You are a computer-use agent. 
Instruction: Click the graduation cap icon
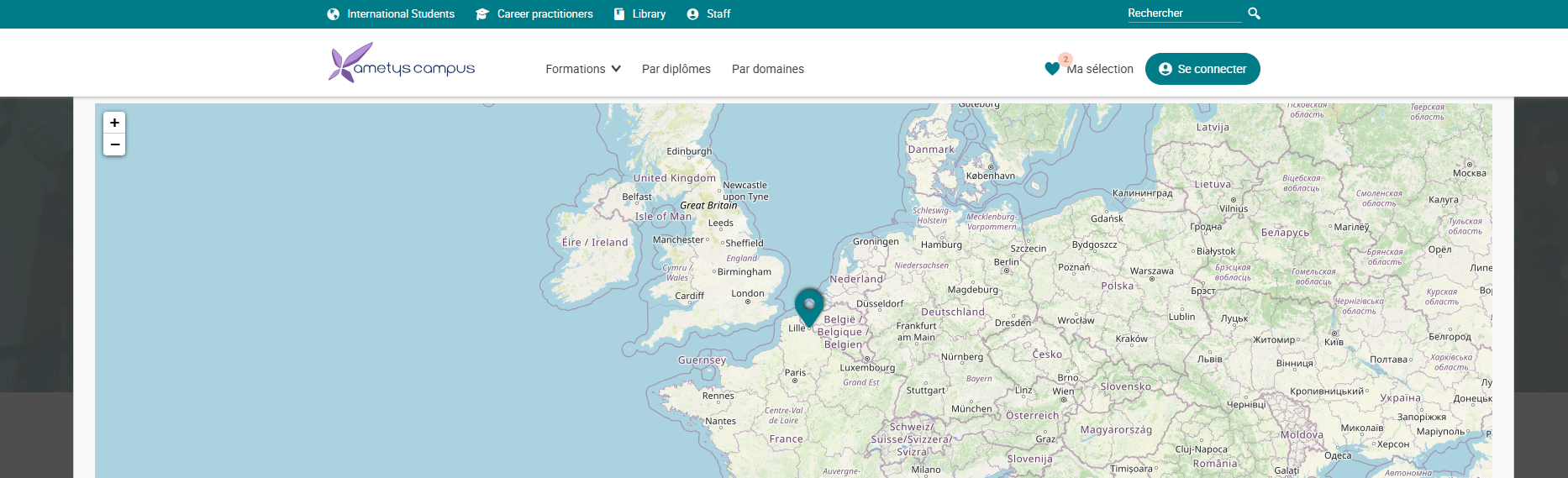click(482, 14)
